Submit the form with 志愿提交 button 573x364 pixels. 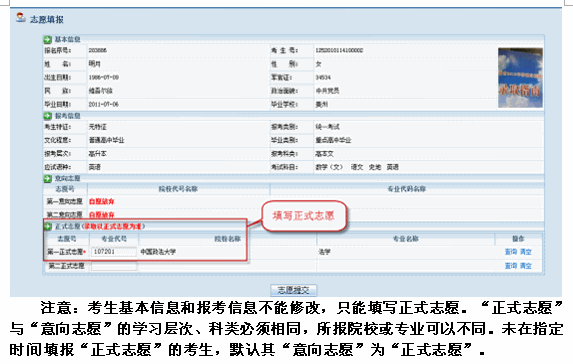coord(293,290)
